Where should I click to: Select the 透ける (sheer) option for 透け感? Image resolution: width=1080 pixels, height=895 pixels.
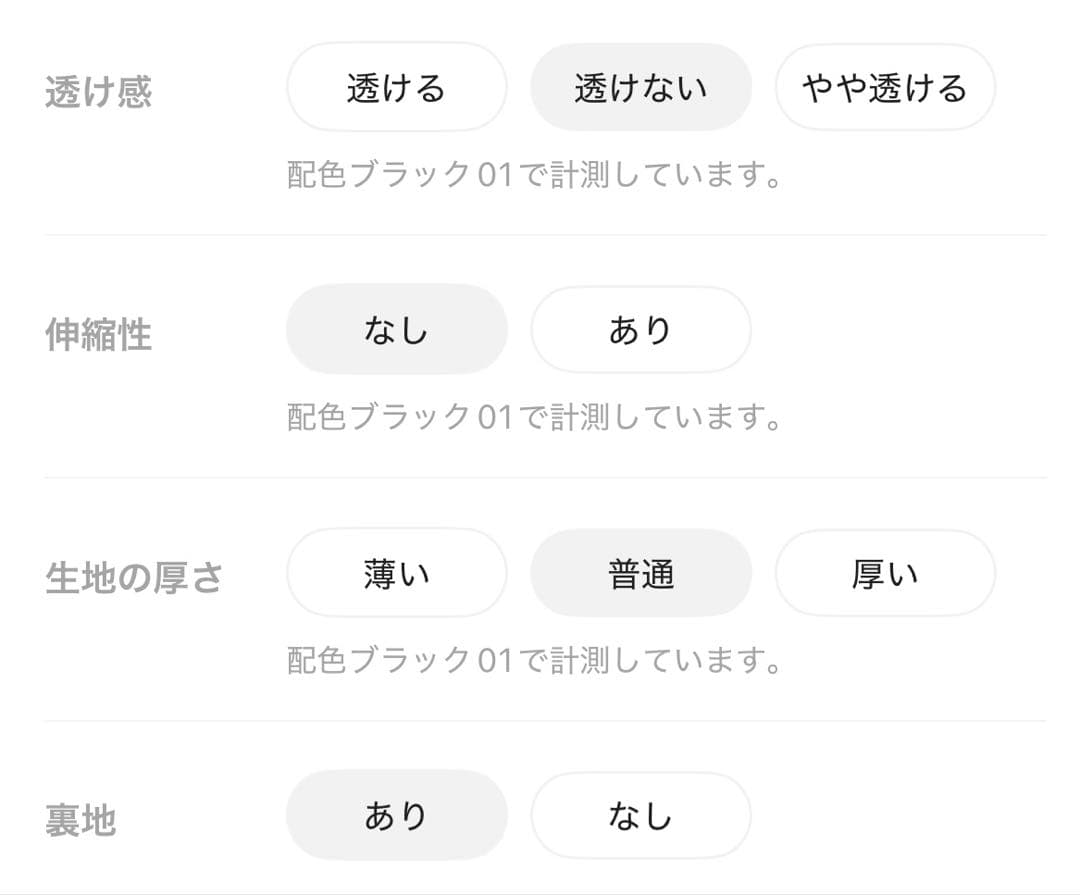point(396,87)
